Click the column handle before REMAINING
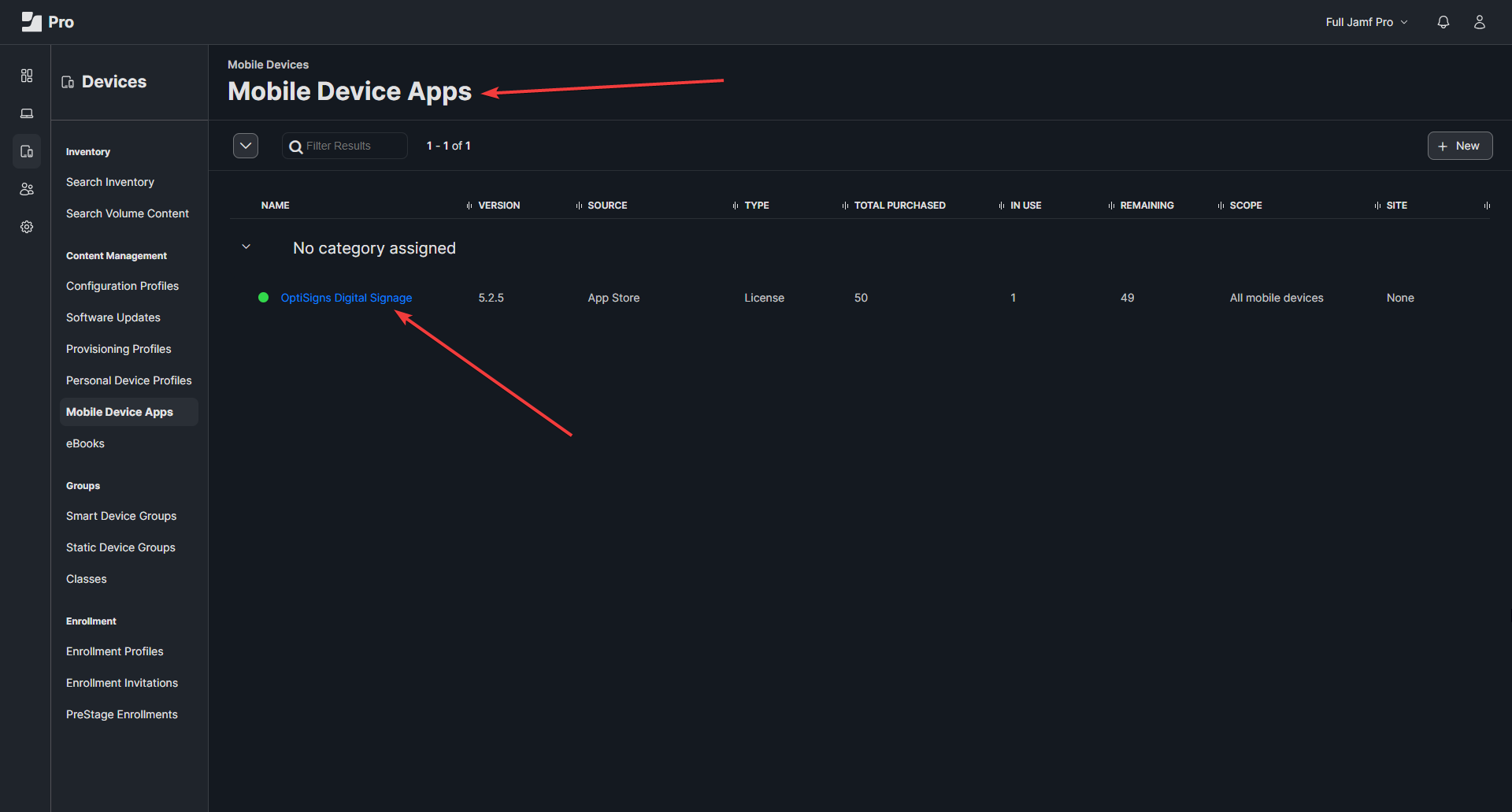Viewport: 1512px width, 812px height. tap(1111, 206)
